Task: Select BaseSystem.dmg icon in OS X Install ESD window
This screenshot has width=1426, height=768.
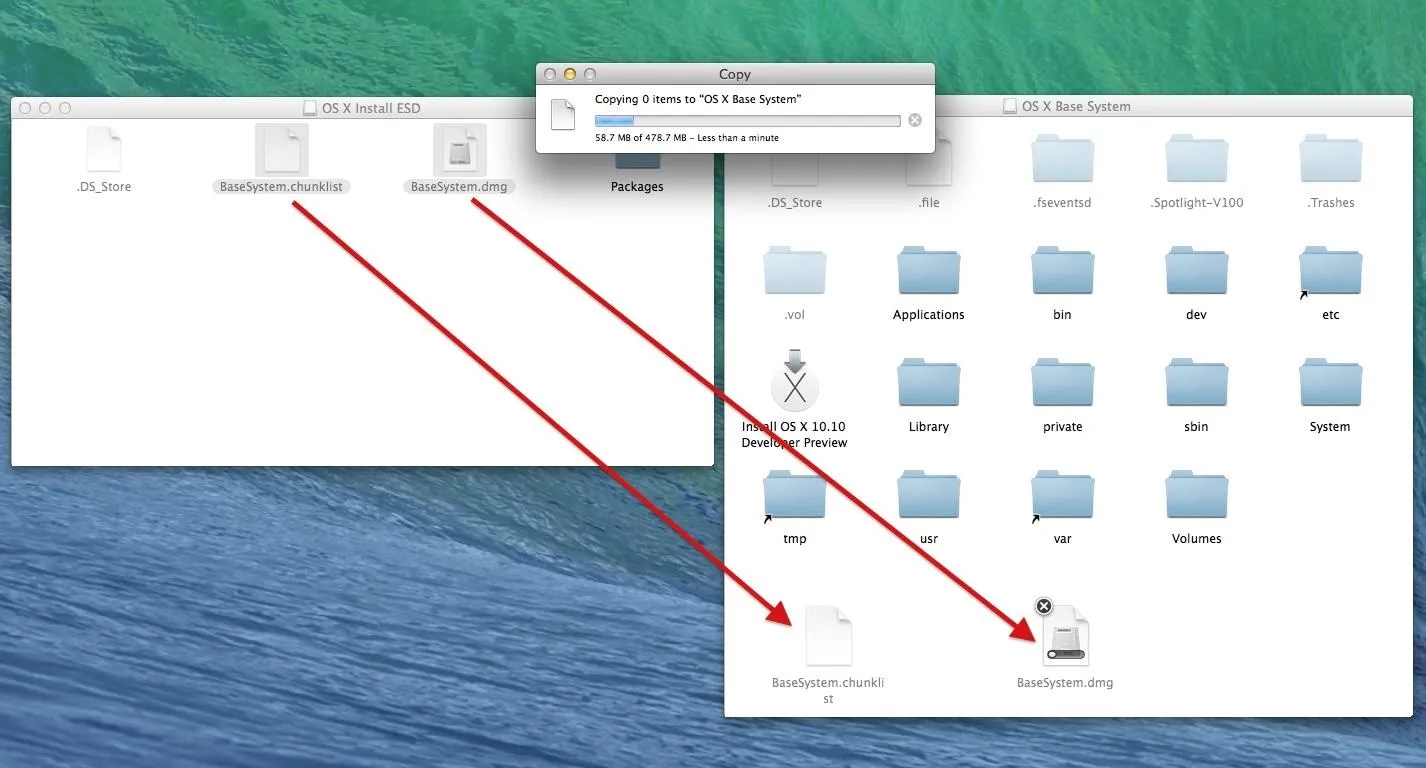Action: (x=460, y=150)
